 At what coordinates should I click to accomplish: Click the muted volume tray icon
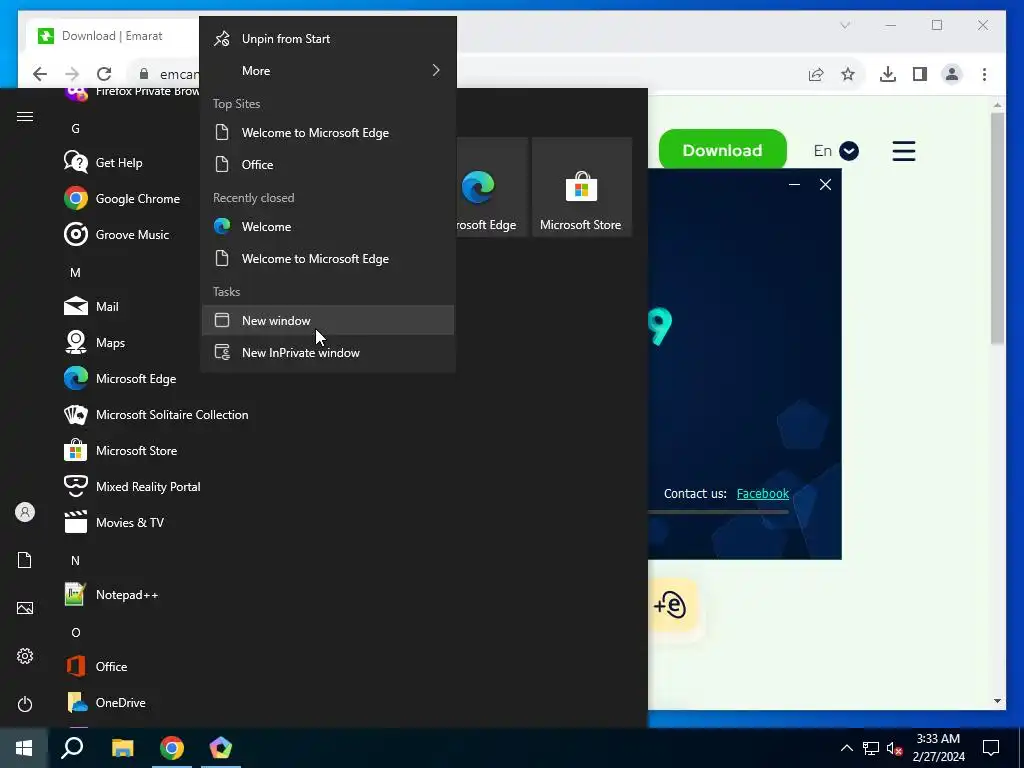point(894,748)
